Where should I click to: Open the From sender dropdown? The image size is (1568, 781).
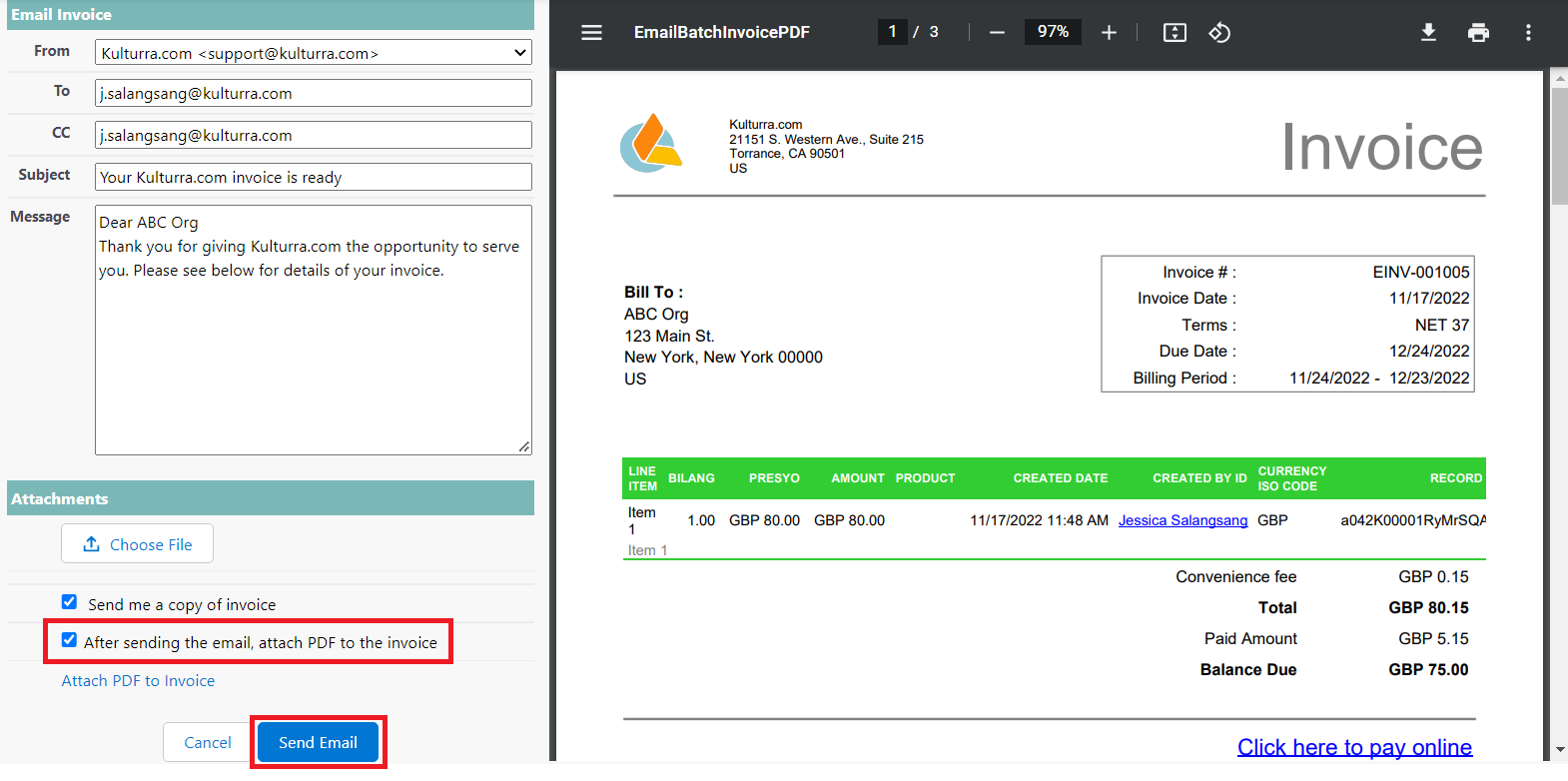pyautogui.click(x=314, y=53)
